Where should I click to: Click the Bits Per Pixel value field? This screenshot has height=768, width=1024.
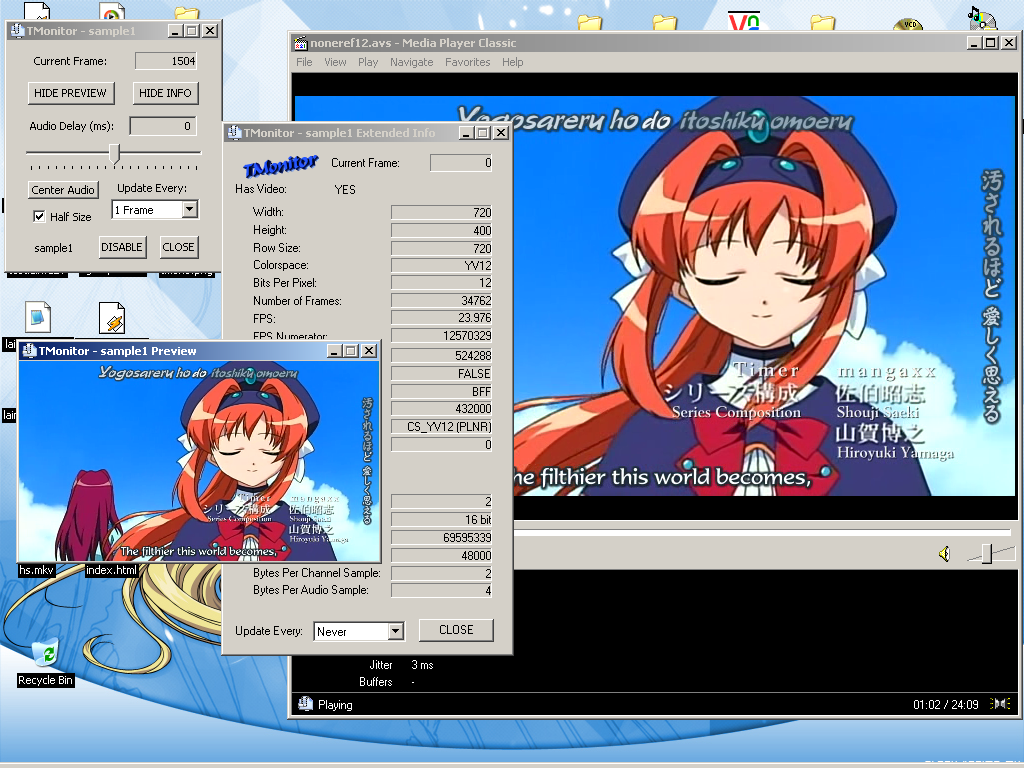coord(441,283)
